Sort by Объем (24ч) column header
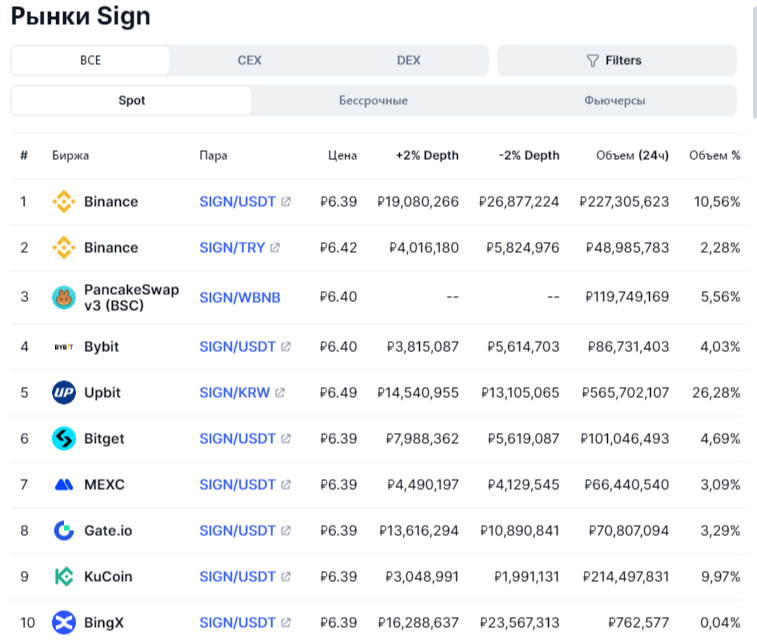Viewport: 757px width, 643px height. [x=632, y=156]
